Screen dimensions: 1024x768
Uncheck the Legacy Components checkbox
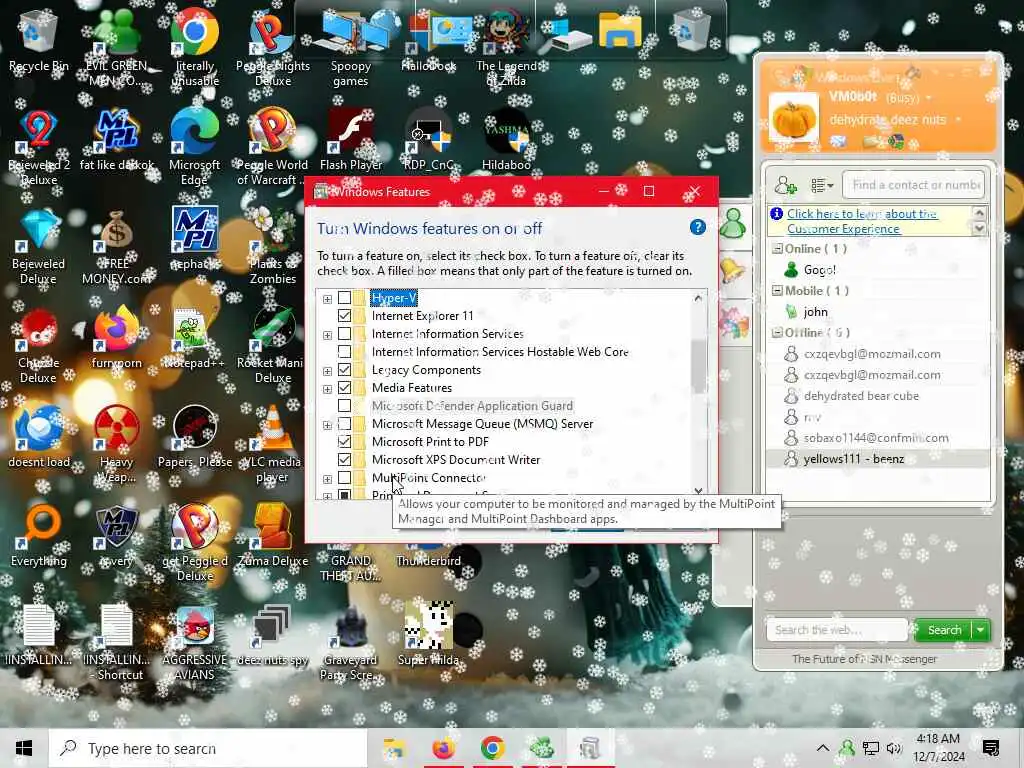tap(344, 370)
